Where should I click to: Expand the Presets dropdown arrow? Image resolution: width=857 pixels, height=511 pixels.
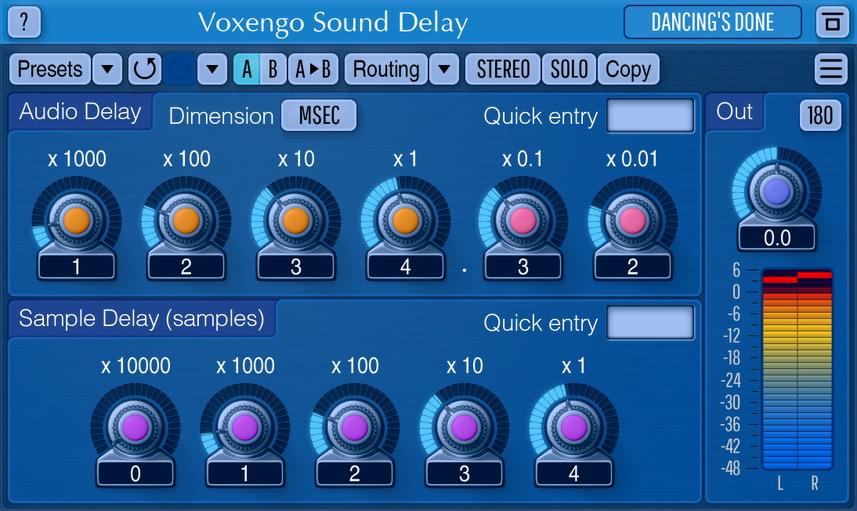(107, 69)
